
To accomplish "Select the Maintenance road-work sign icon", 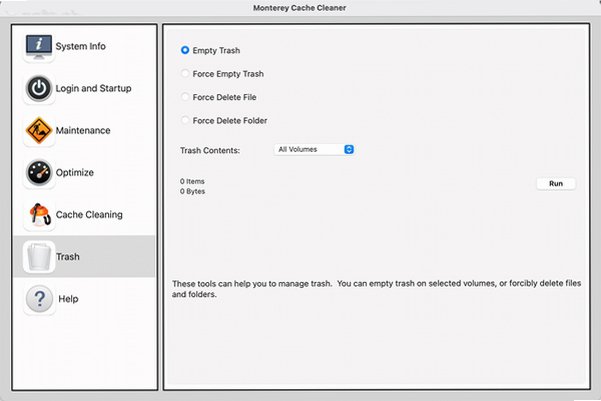I will 39,130.
